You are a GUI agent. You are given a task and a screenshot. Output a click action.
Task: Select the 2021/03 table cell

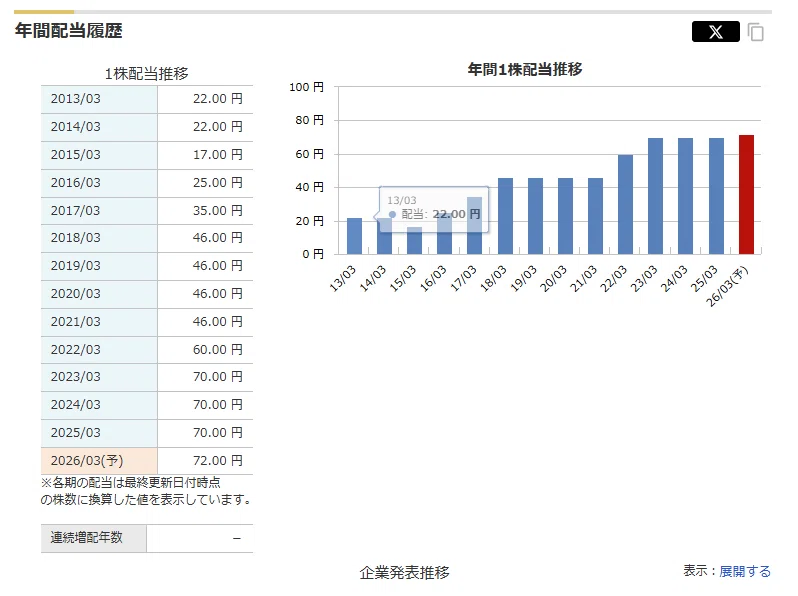(x=99, y=322)
